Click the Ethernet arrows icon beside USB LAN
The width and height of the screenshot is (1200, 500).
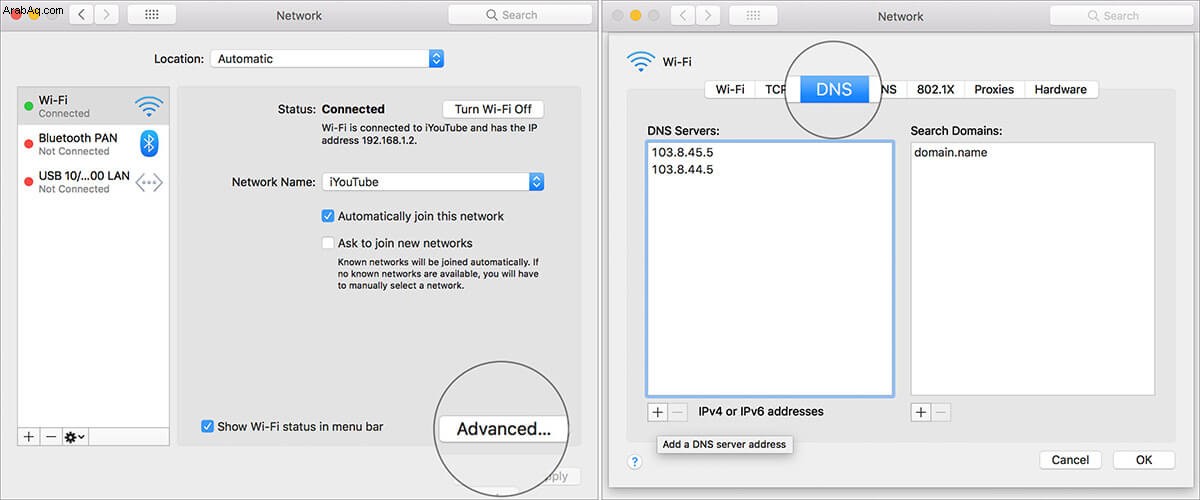(149, 182)
